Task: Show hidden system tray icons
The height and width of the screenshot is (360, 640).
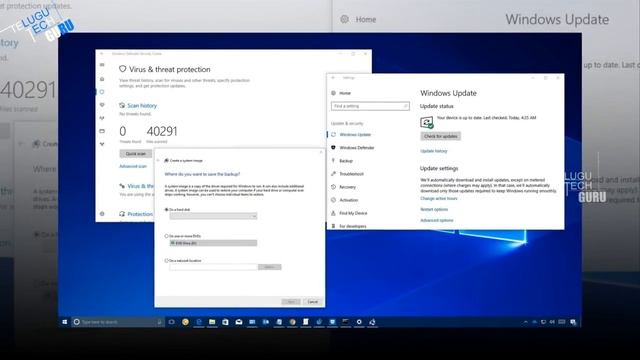Action: 525,322
